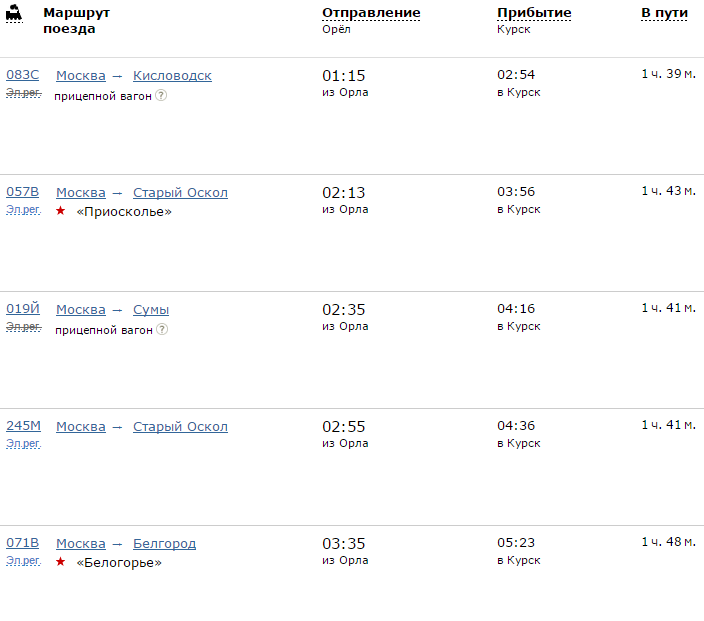Viewport: 704px width, 621px height.
Task: Click help icon for train 019Й прицепной вагон
Action: point(161,330)
